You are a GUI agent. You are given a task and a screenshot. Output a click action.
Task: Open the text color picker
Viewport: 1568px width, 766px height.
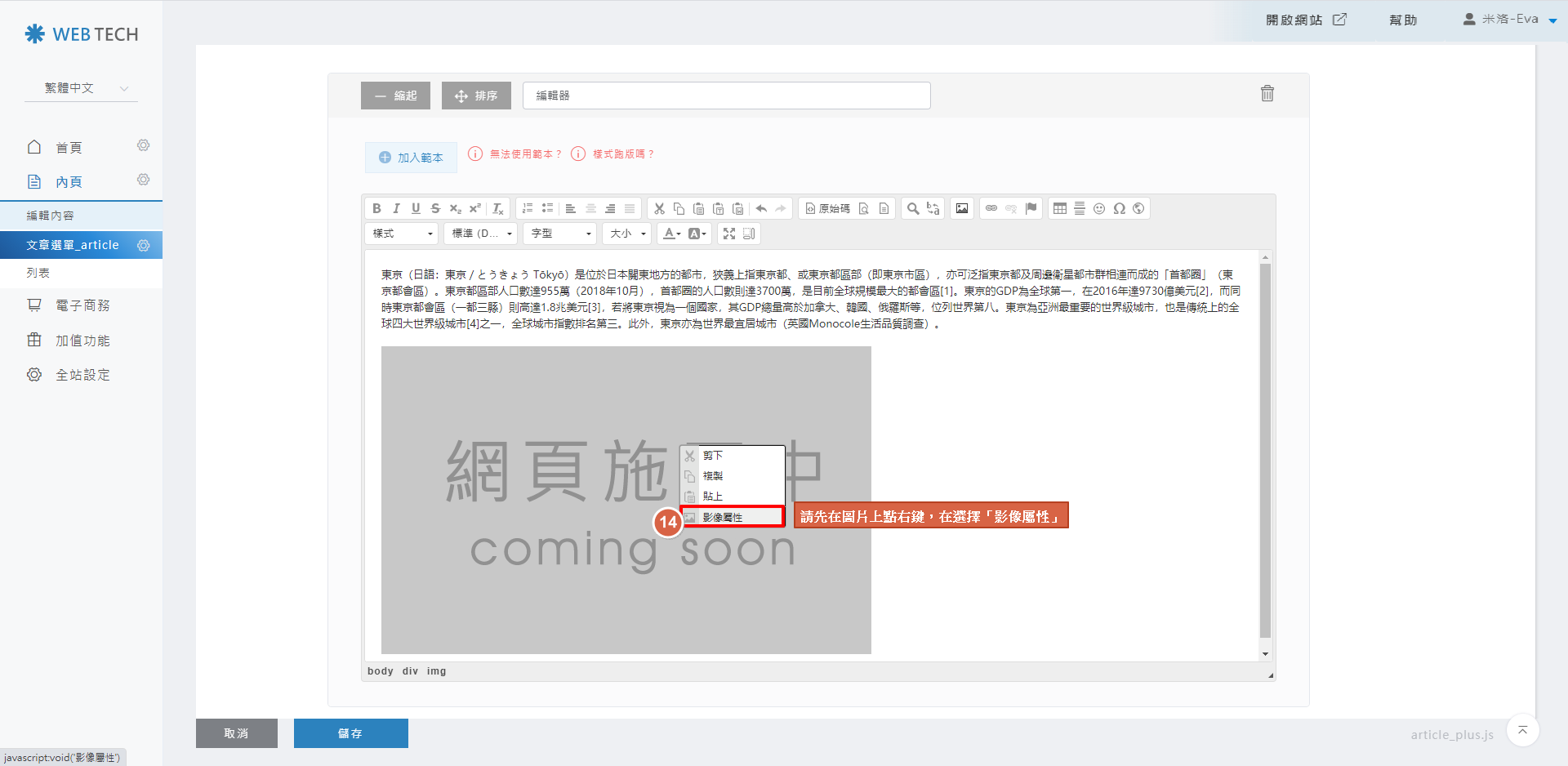pos(670,234)
